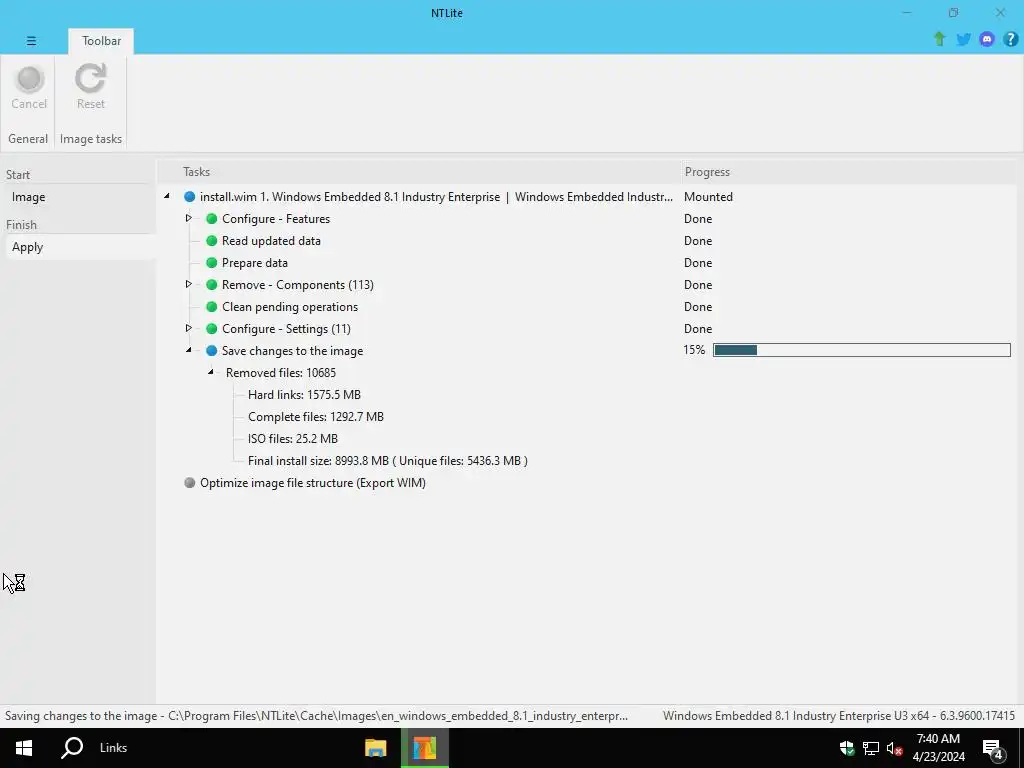Click the green update arrow icon
The width and height of the screenshot is (1024, 768).
pos(939,39)
